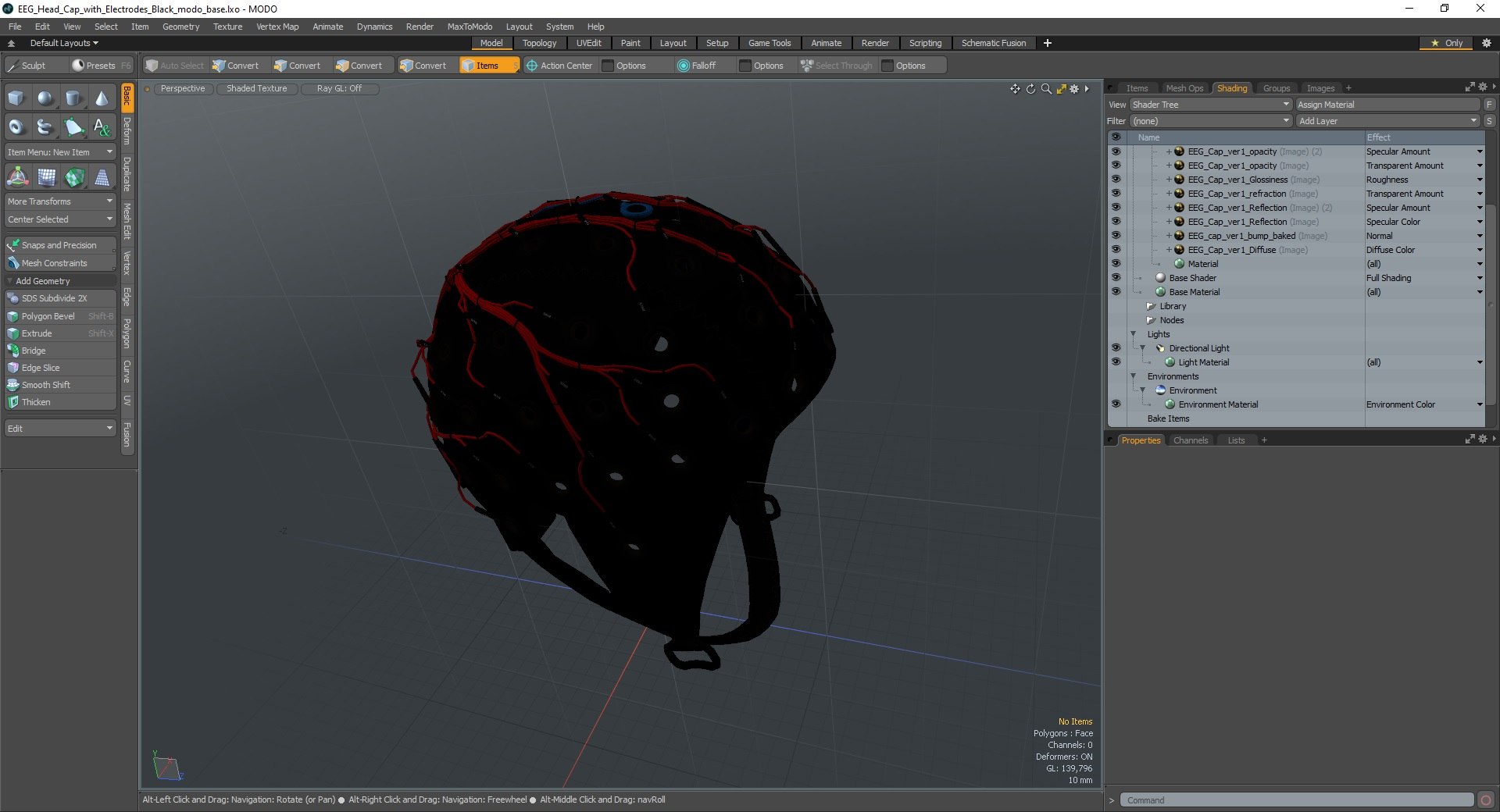Select the Base Material tree row
1500x812 pixels.
click(x=1194, y=292)
